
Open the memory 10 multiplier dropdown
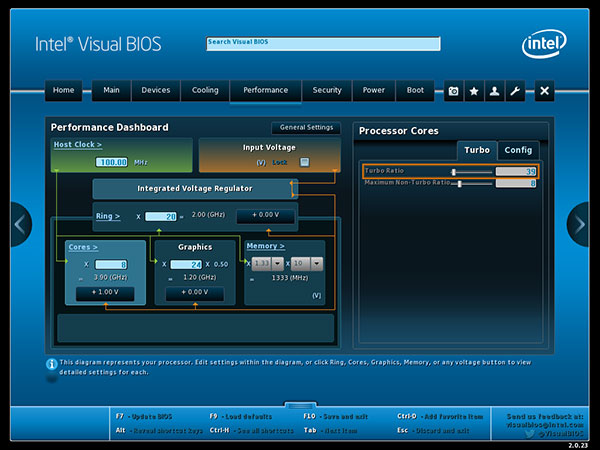tap(317, 263)
